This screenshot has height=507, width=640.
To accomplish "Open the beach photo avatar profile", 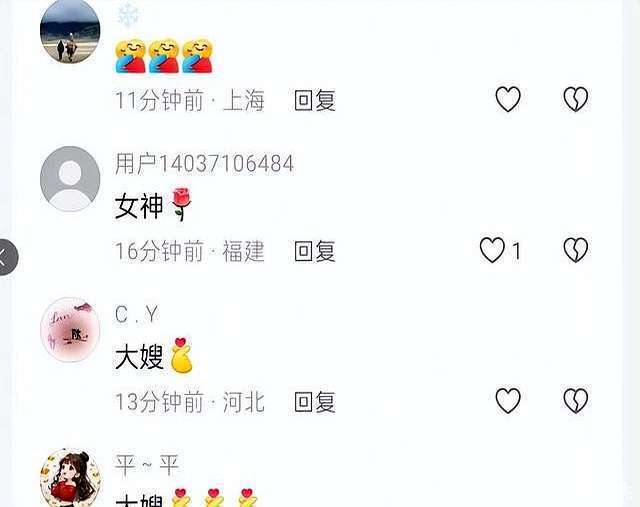I will tap(70, 31).
